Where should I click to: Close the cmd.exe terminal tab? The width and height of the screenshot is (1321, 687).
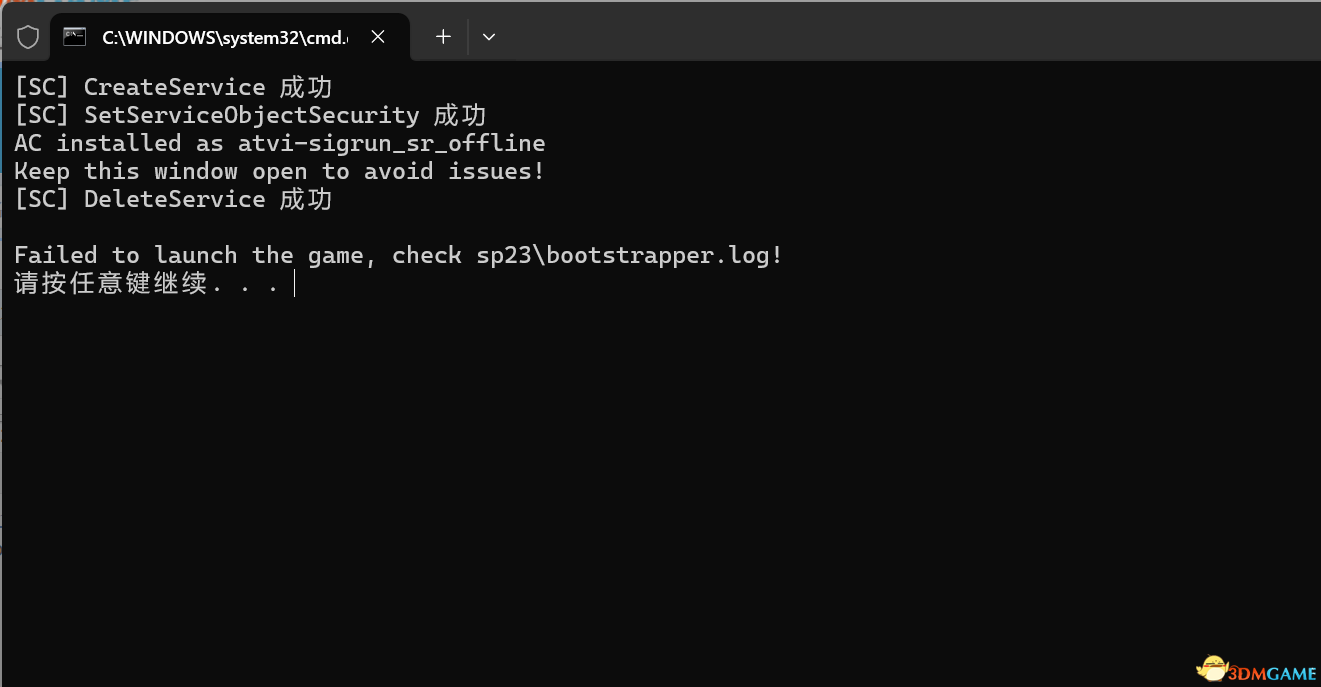pyautogui.click(x=378, y=37)
